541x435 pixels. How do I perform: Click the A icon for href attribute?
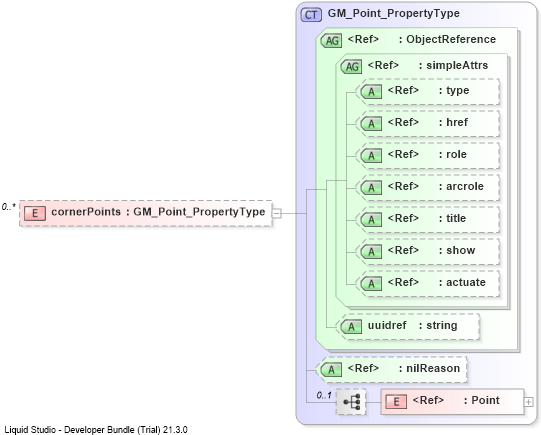(x=371, y=123)
